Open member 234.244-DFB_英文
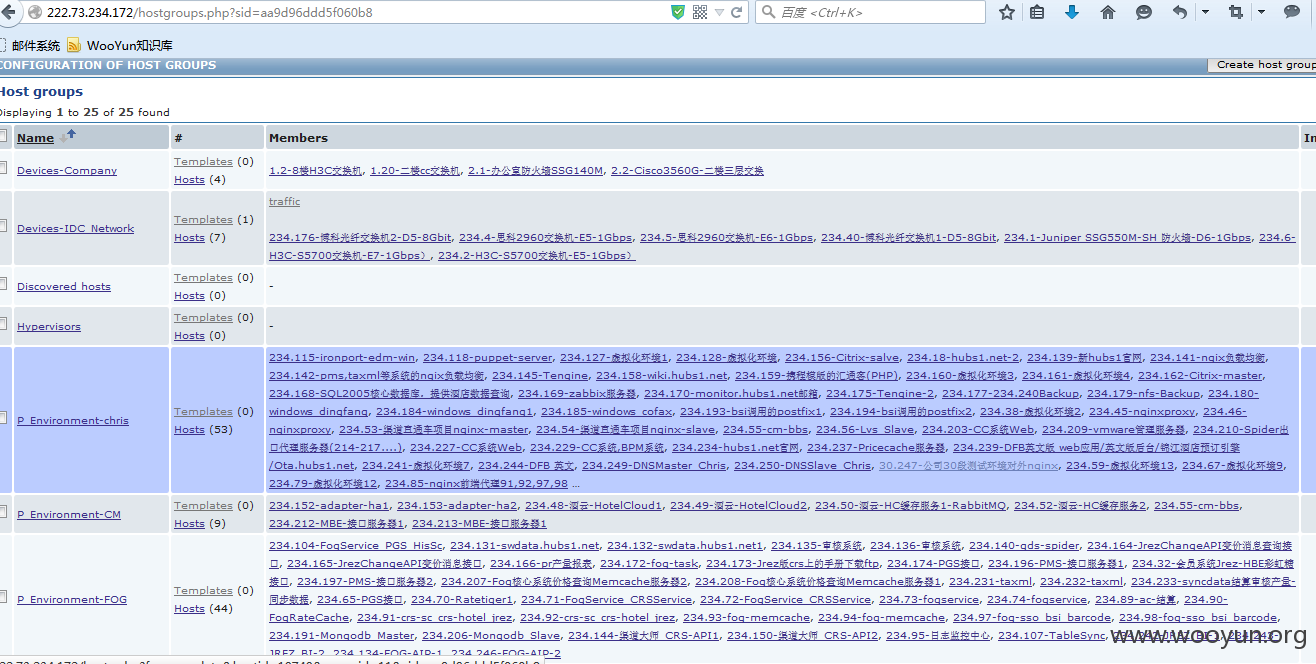 [526, 466]
